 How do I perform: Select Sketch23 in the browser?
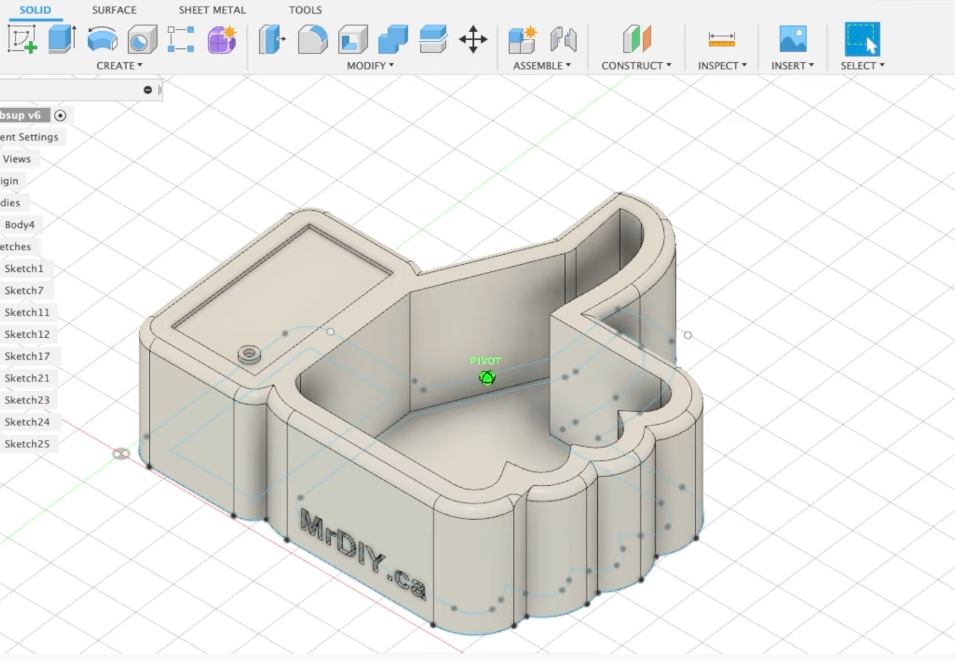click(27, 400)
